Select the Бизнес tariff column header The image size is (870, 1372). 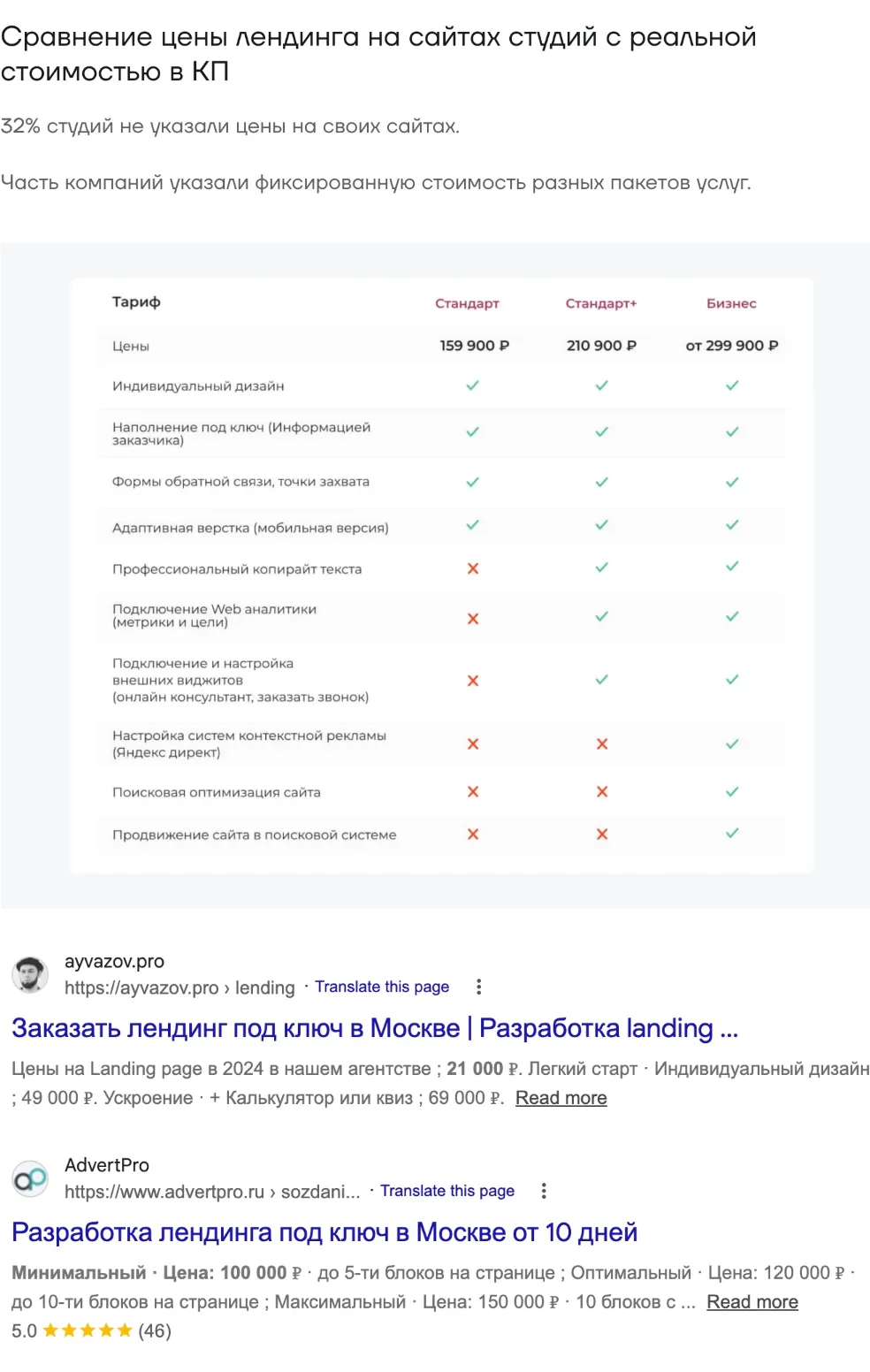pos(731,303)
